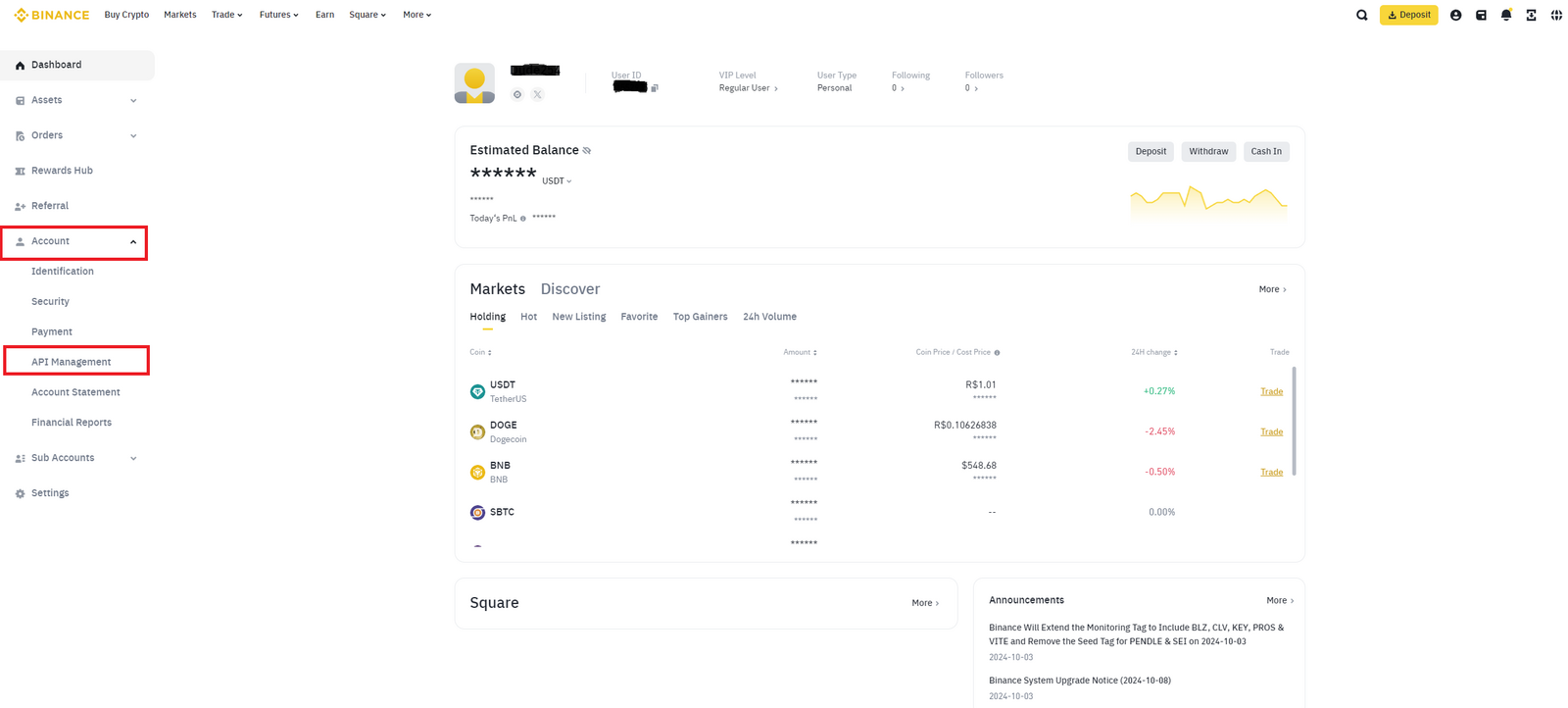Click the Cost Price info icon

click(998, 352)
